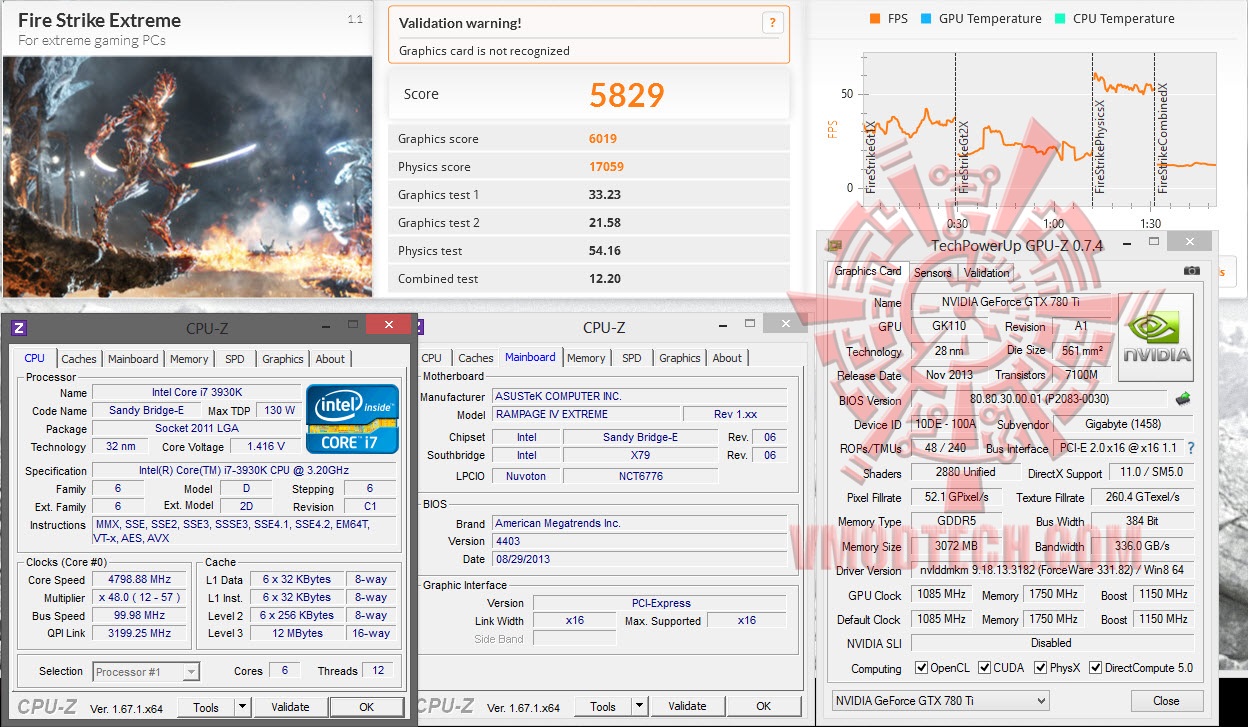
Task: Toggle the PhysX checkbox in GPU-Z
Action: [1041, 668]
